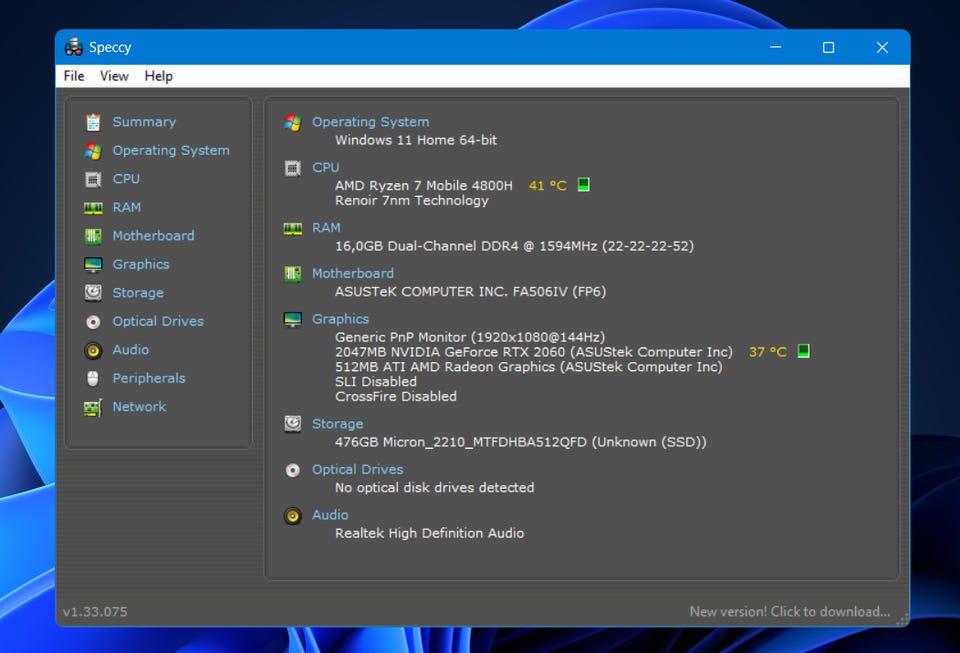This screenshot has height=653, width=960.
Task: Click the Summary clipboard icon in sidebar
Action: [x=93, y=122]
